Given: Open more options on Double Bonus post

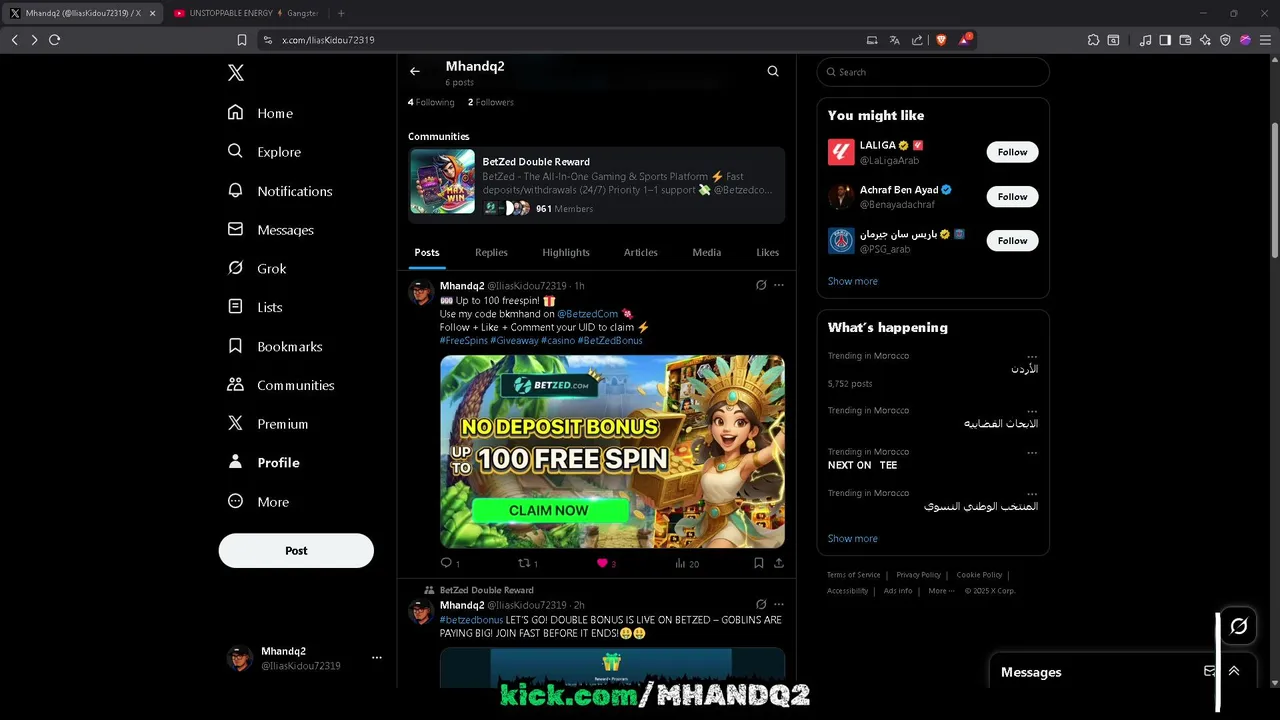Looking at the screenshot, I should pos(779,605).
